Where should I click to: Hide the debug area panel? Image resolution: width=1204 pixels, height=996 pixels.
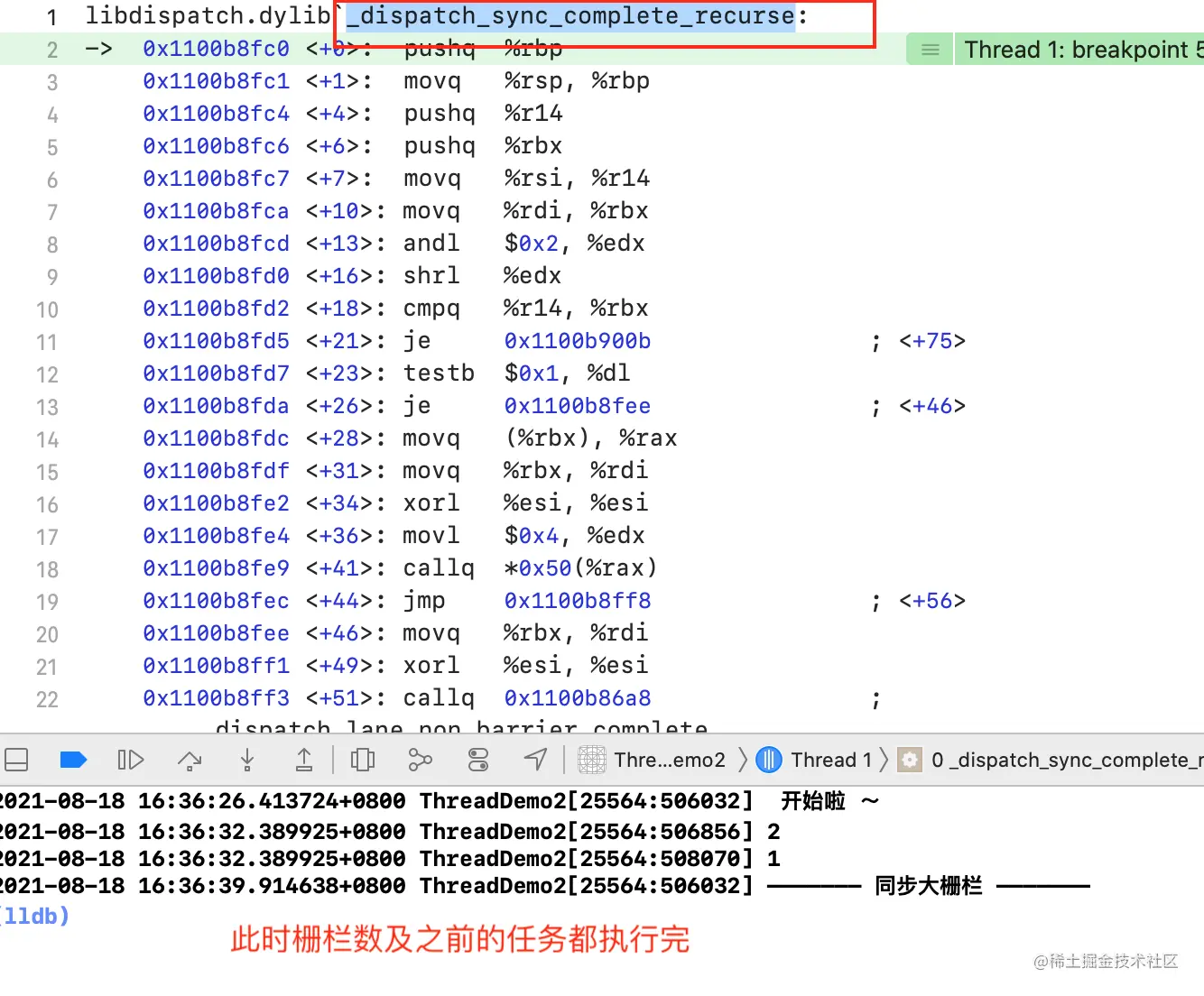pos(16,760)
